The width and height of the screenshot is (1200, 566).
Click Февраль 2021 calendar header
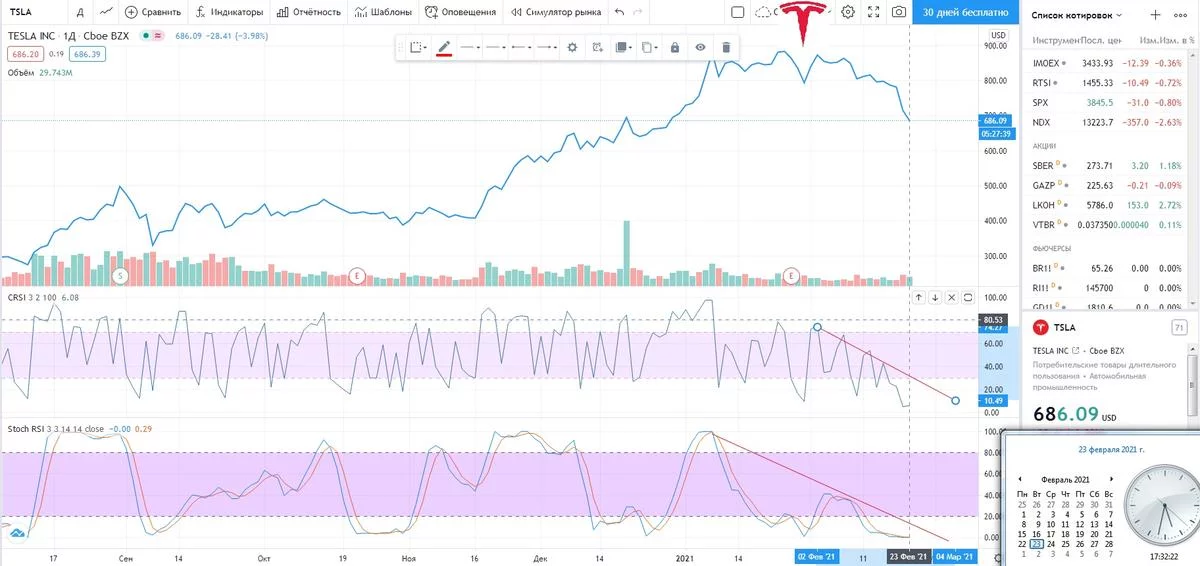tap(1066, 479)
